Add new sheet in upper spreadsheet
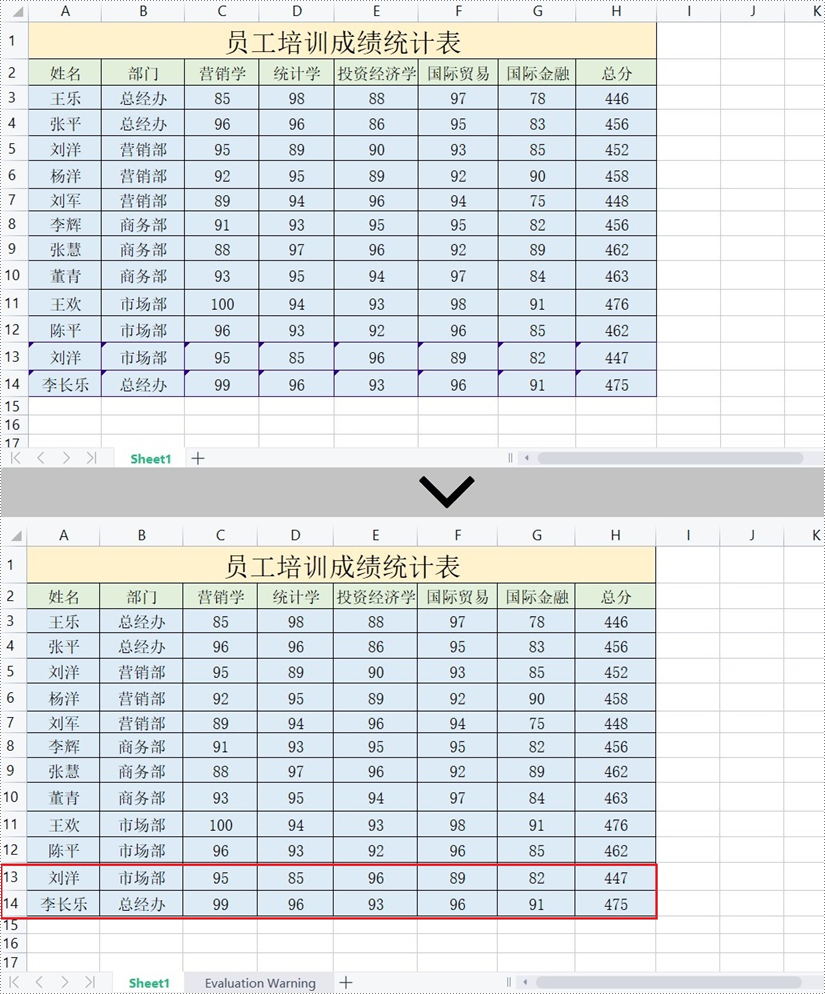The height and width of the screenshot is (994, 825). click(x=198, y=458)
